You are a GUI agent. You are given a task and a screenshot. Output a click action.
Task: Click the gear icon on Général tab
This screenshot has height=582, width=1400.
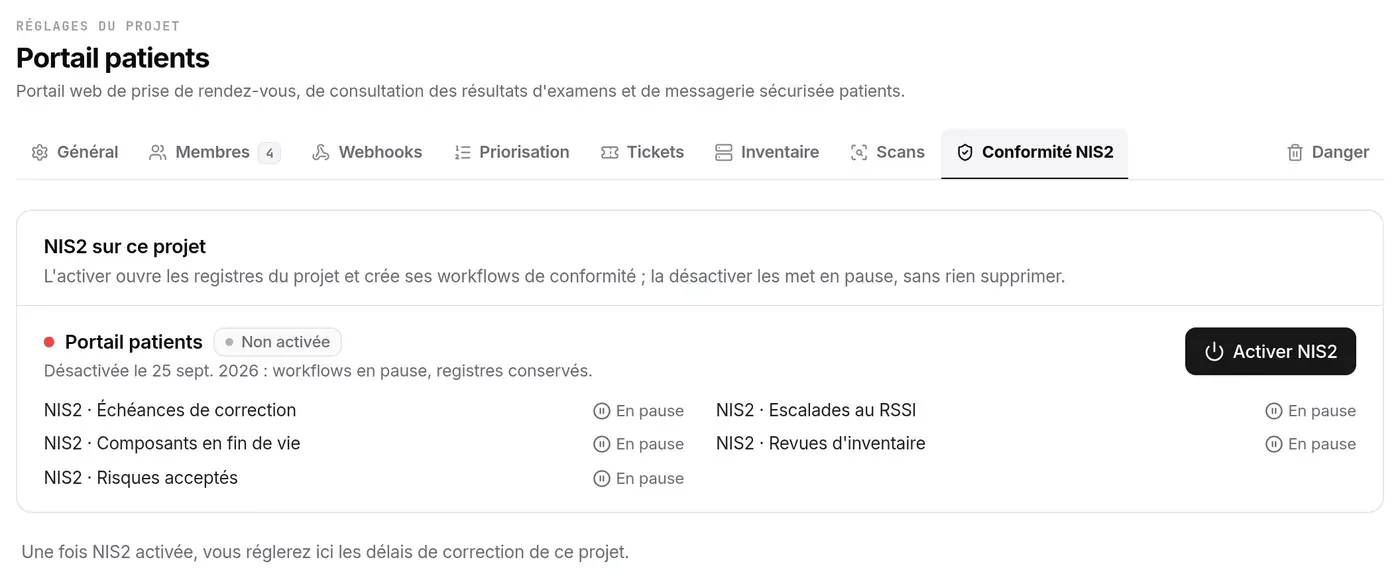pyautogui.click(x=40, y=153)
